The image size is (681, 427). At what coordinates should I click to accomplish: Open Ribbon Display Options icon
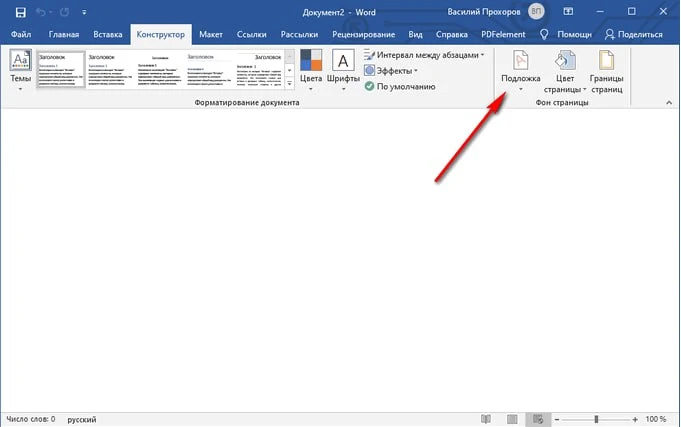(x=568, y=12)
